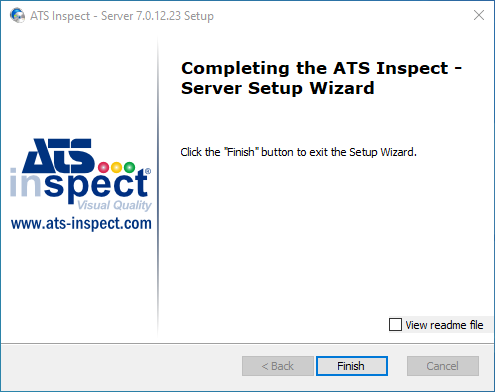This screenshot has width=495, height=392.
Task: Click the 'View readme file' label text
Action: [x=444, y=325]
